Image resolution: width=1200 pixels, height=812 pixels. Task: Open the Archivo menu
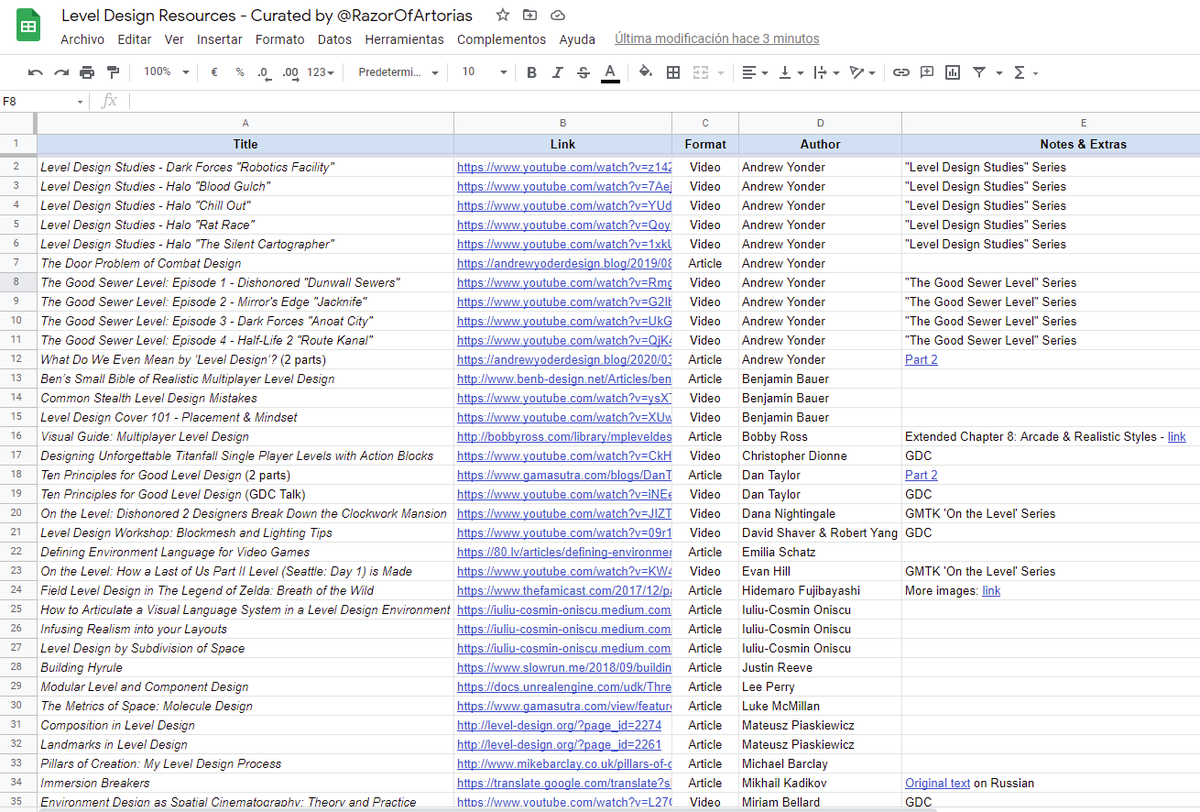(82, 39)
